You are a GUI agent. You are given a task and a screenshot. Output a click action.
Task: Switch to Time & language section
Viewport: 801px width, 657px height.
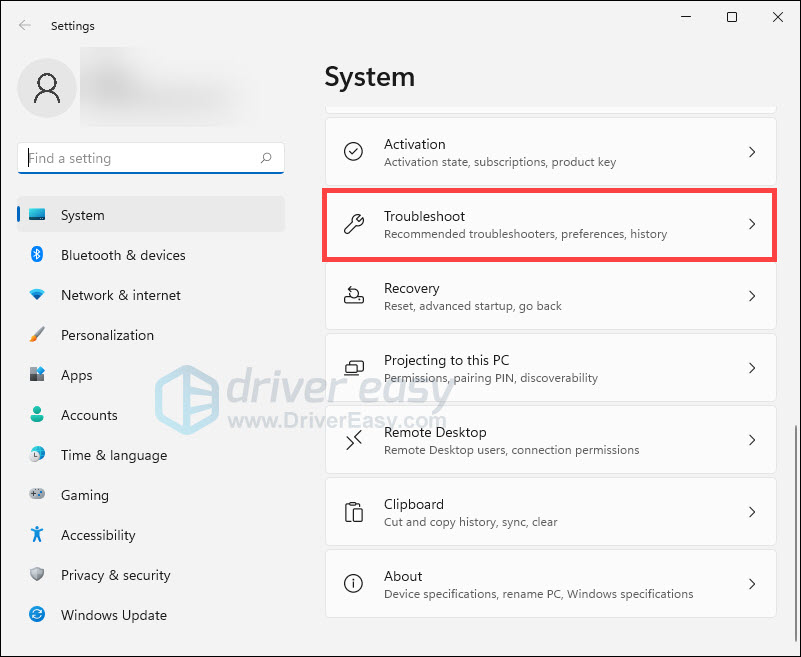pos(113,455)
